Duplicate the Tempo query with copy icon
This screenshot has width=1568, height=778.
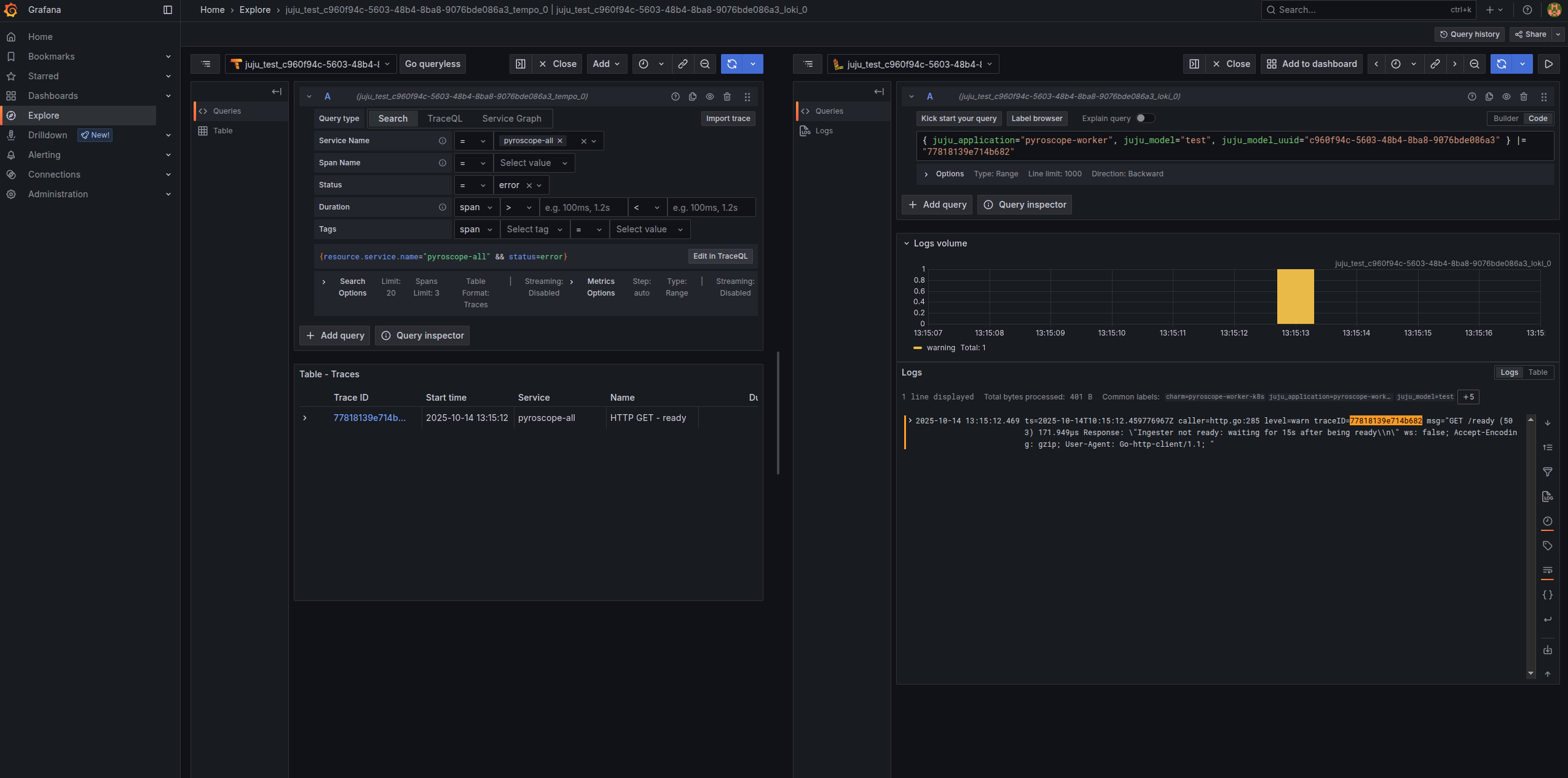(693, 96)
